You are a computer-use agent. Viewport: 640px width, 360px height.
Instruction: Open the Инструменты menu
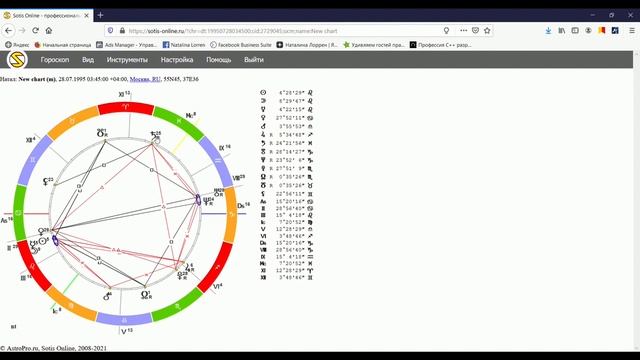(x=127, y=60)
